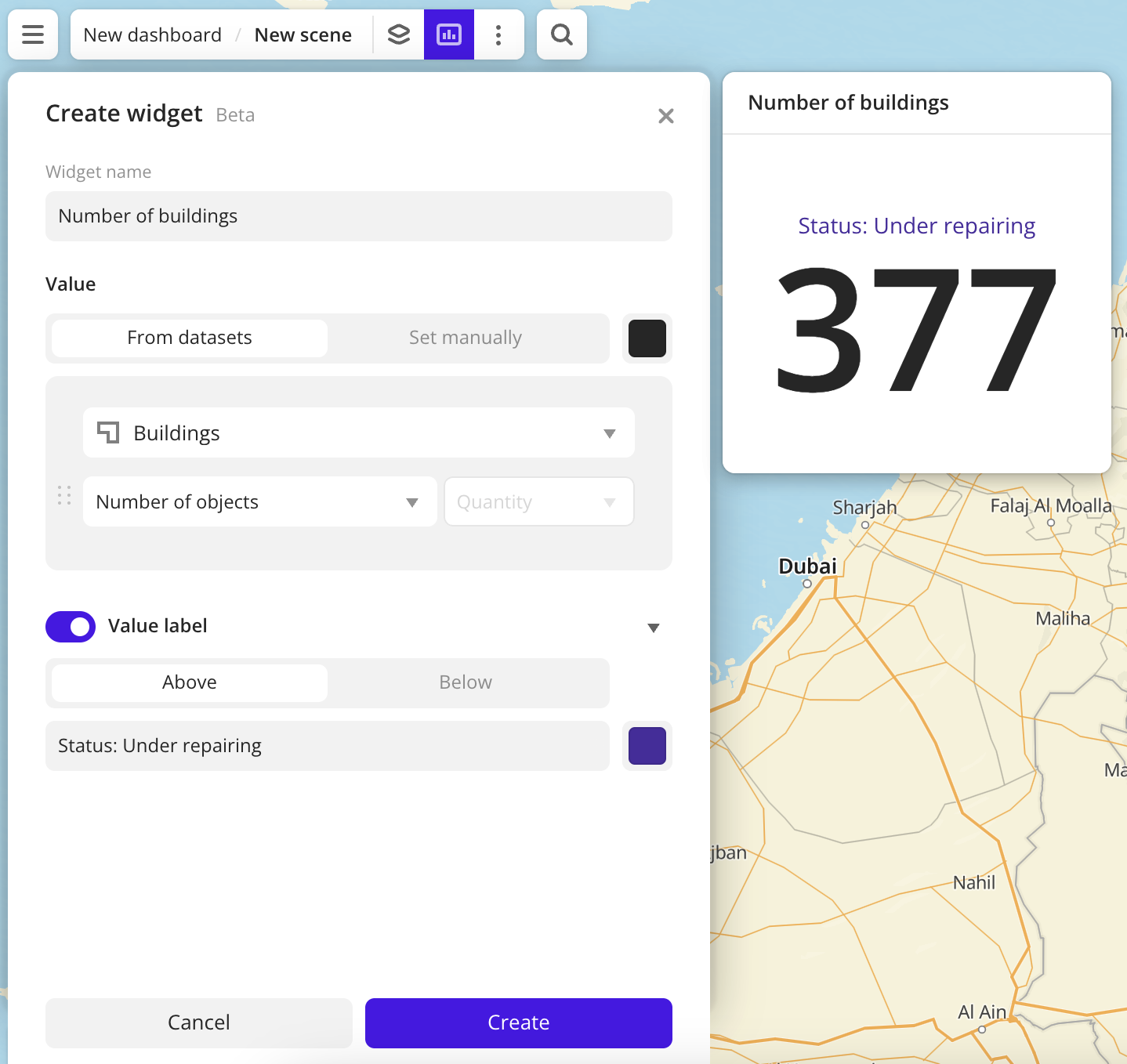Open the New dashboard breadcrumb
The width and height of the screenshot is (1127, 1064).
coord(153,35)
